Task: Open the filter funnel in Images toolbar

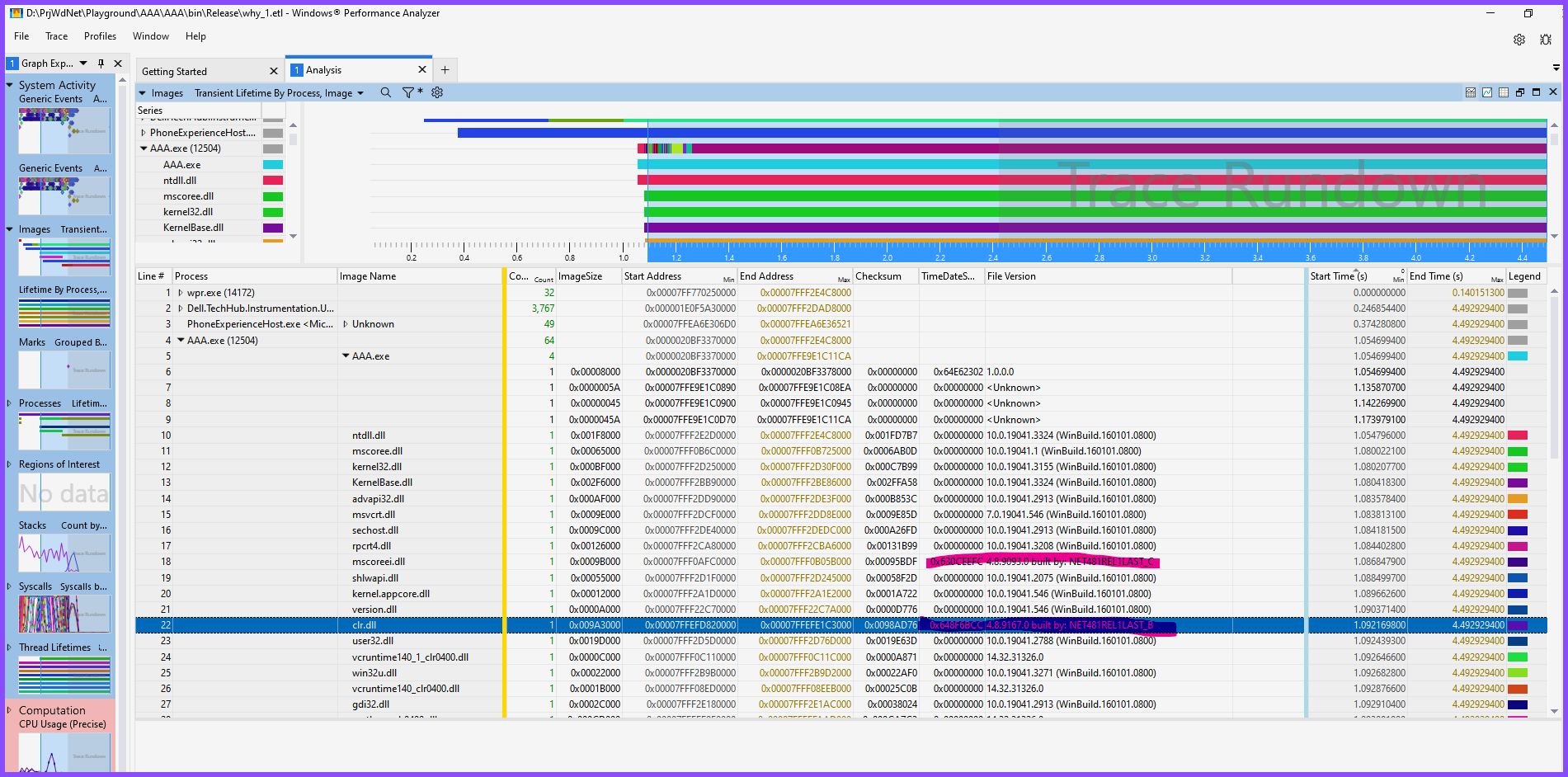Action: point(408,92)
